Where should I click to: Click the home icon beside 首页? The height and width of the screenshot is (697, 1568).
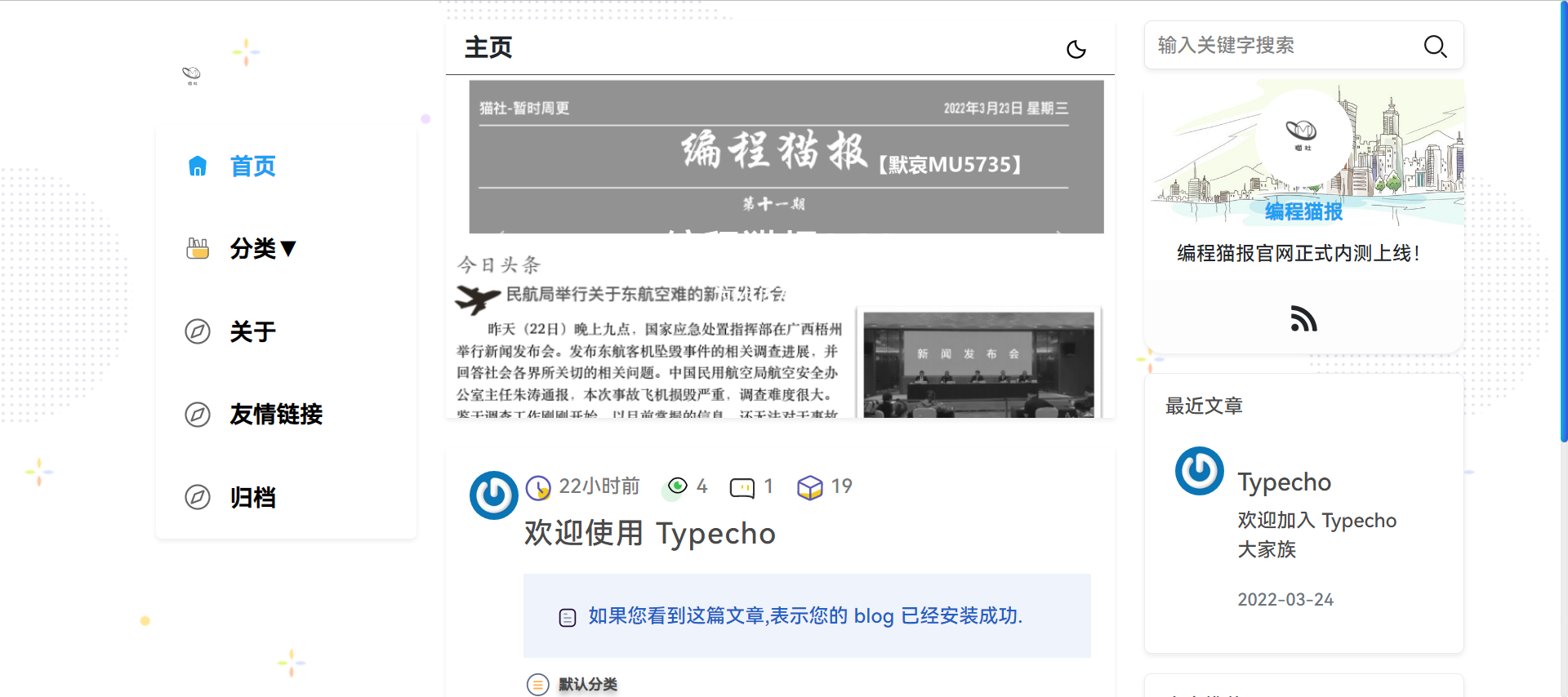pyautogui.click(x=198, y=166)
